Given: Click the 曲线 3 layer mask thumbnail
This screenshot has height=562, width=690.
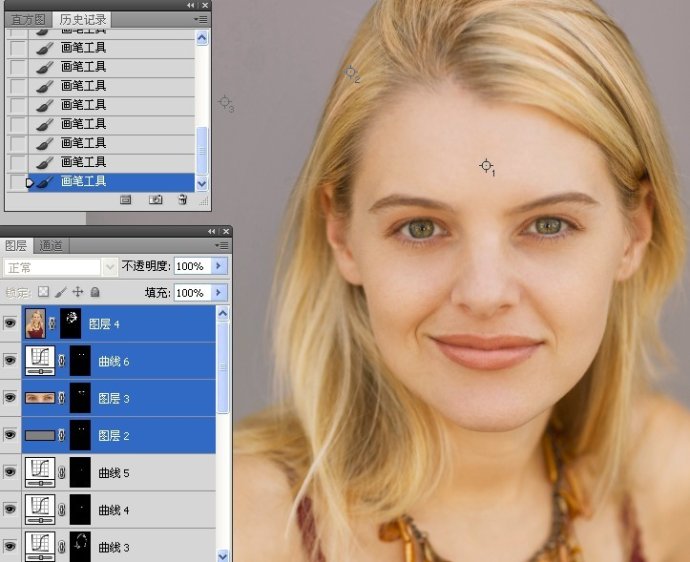Looking at the screenshot, I should click(x=80, y=546).
